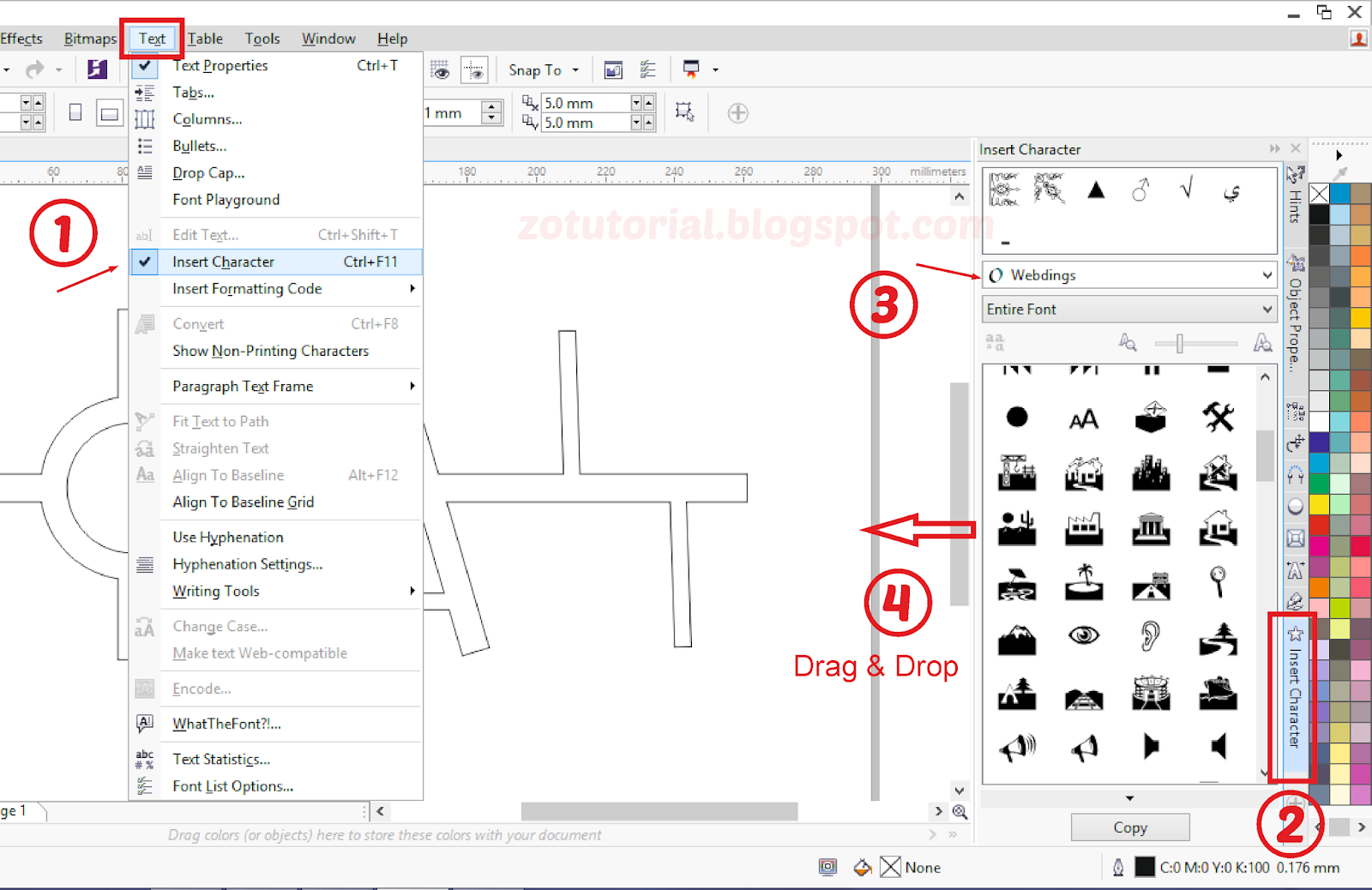Choose the stadium glyph

click(x=1151, y=693)
